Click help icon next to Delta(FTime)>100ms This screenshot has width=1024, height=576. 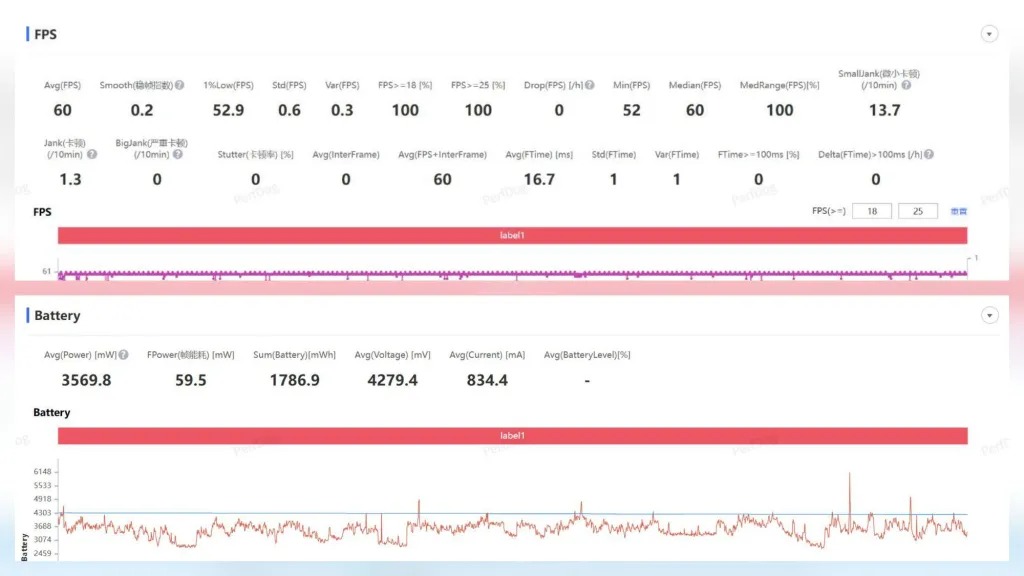pyautogui.click(x=929, y=155)
